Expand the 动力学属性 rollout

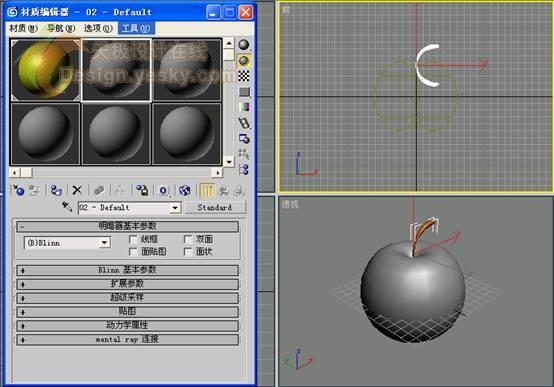tap(127, 326)
